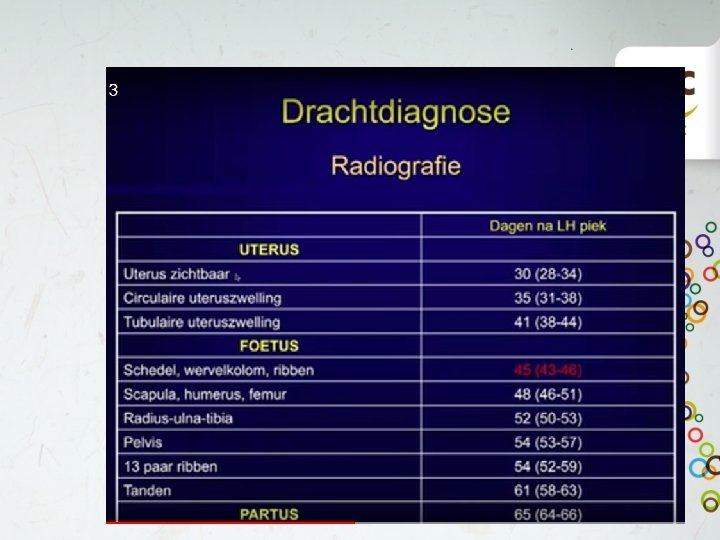Click the value '54 (53-57)'
Image resolution: width=720 pixels, height=540 pixels.
click(x=548, y=442)
